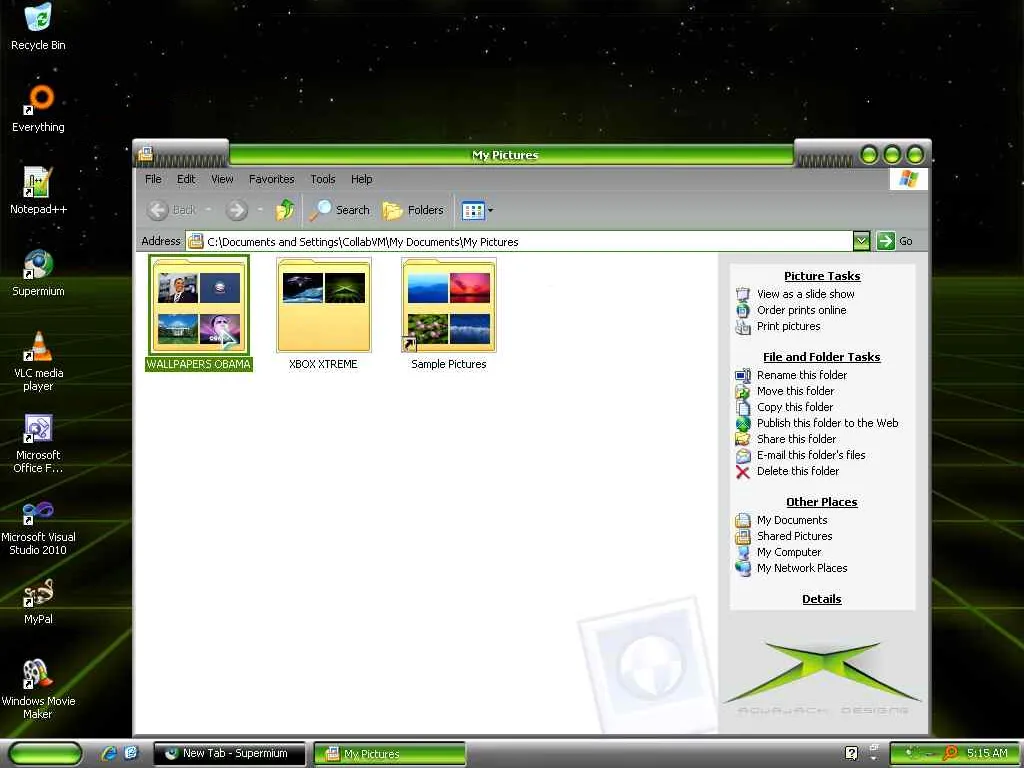Image resolution: width=1024 pixels, height=768 pixels.
Task: Open the Search toolbar button
Action: (x=340, y=210)
